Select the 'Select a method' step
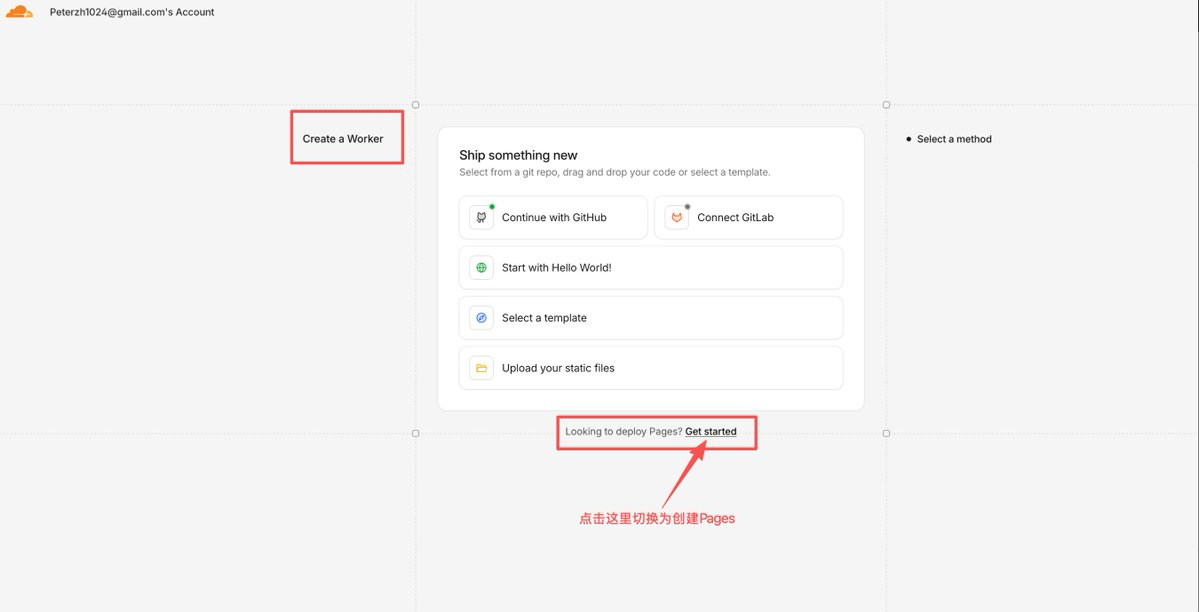Image resolution: width=1199 pixels, height=612 pixels. [x=954, y=139]
